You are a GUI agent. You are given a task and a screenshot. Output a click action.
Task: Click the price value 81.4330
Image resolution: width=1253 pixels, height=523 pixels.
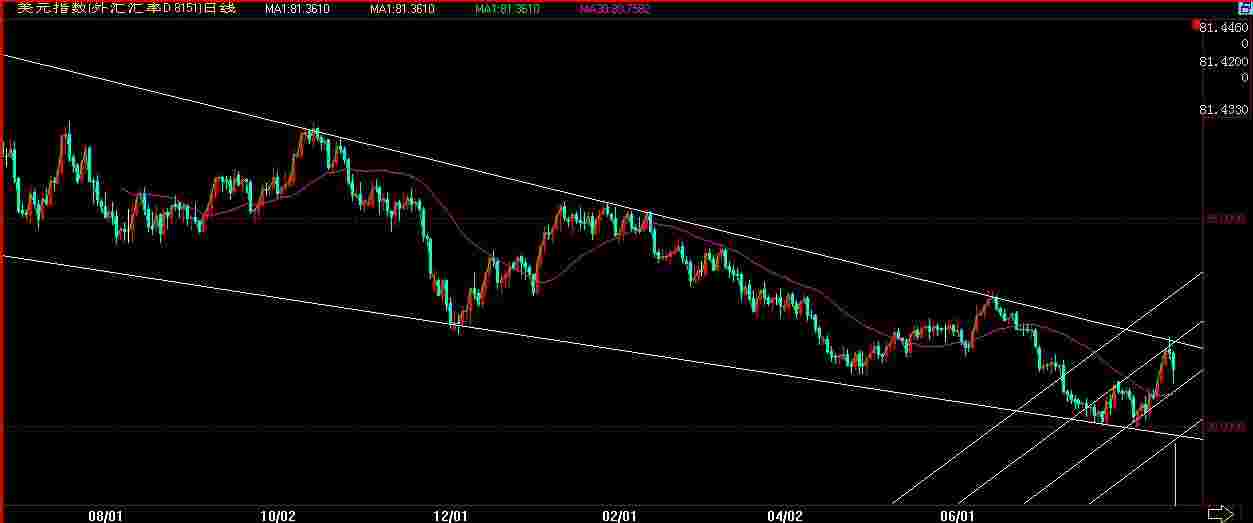[x=1222, y=109]
